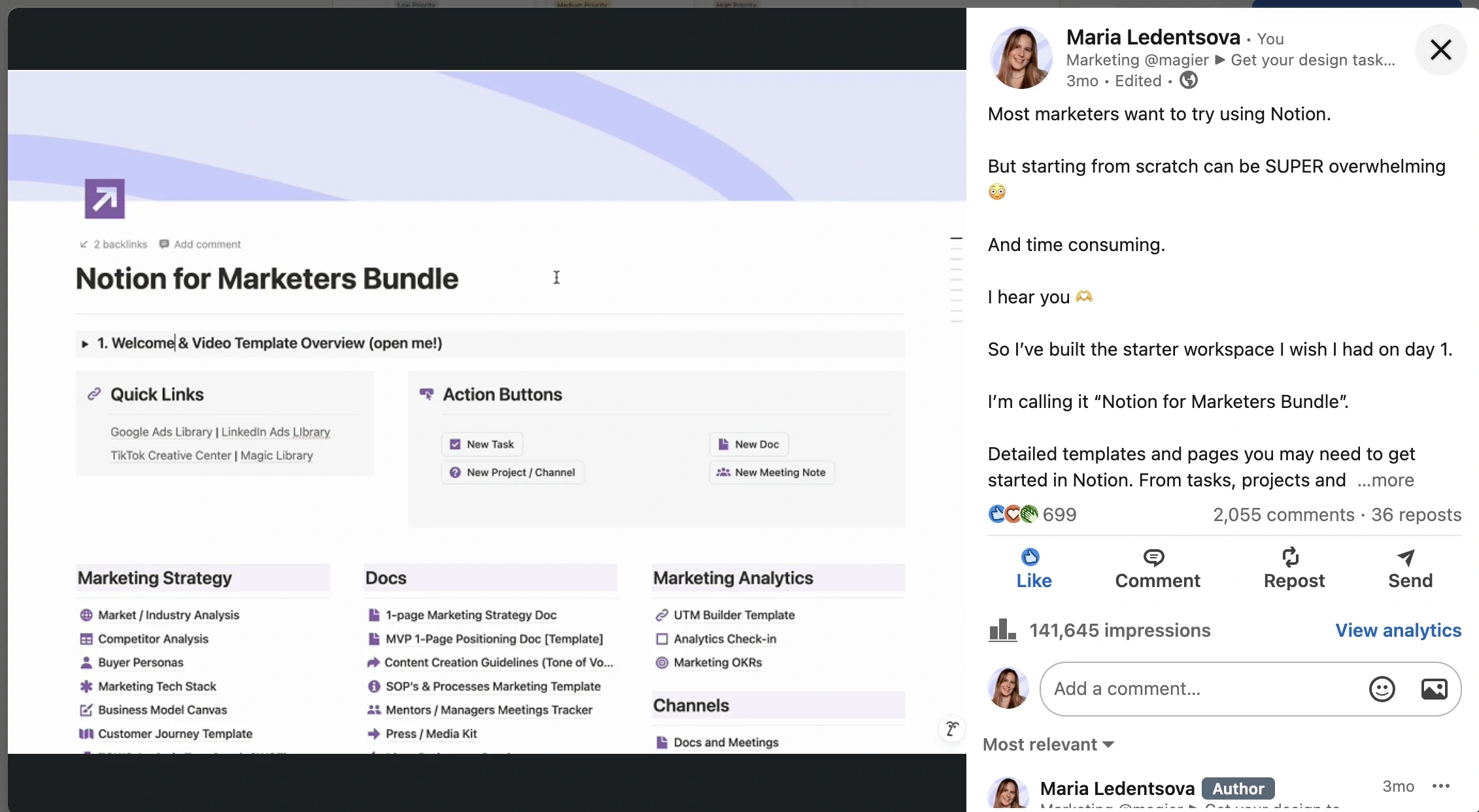Open the 2,055 comments link

point(1283,515)
